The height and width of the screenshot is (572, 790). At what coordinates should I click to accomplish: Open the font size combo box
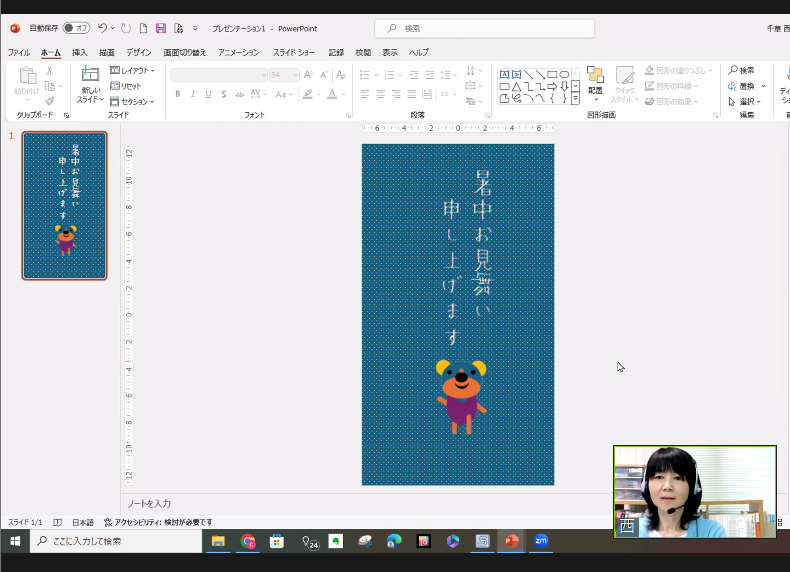pos(283,75)
